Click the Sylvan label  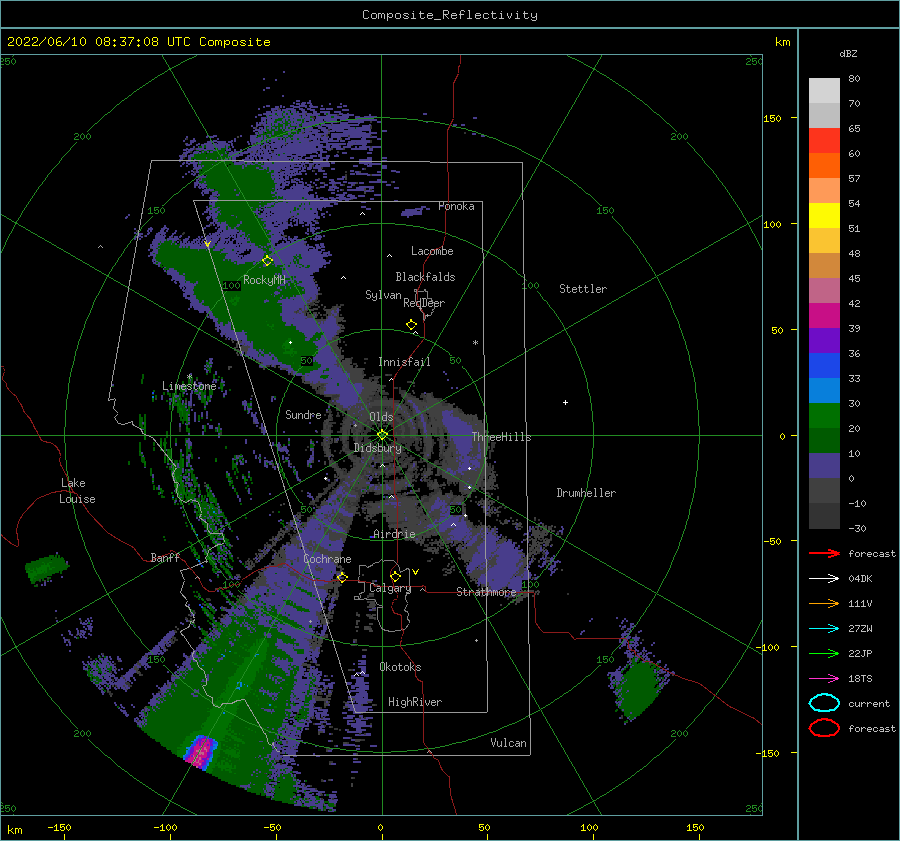pyautogui.click(x=383, y=295)
